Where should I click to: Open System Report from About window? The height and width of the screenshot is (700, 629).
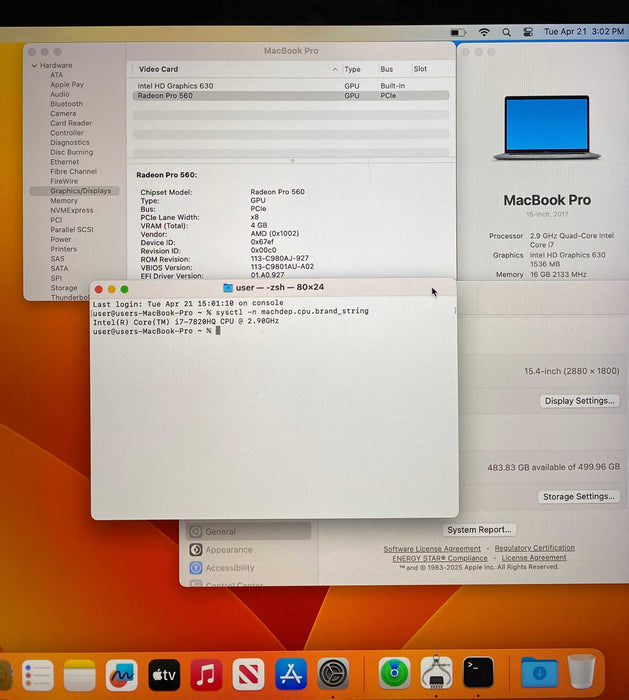pos(479,529)
